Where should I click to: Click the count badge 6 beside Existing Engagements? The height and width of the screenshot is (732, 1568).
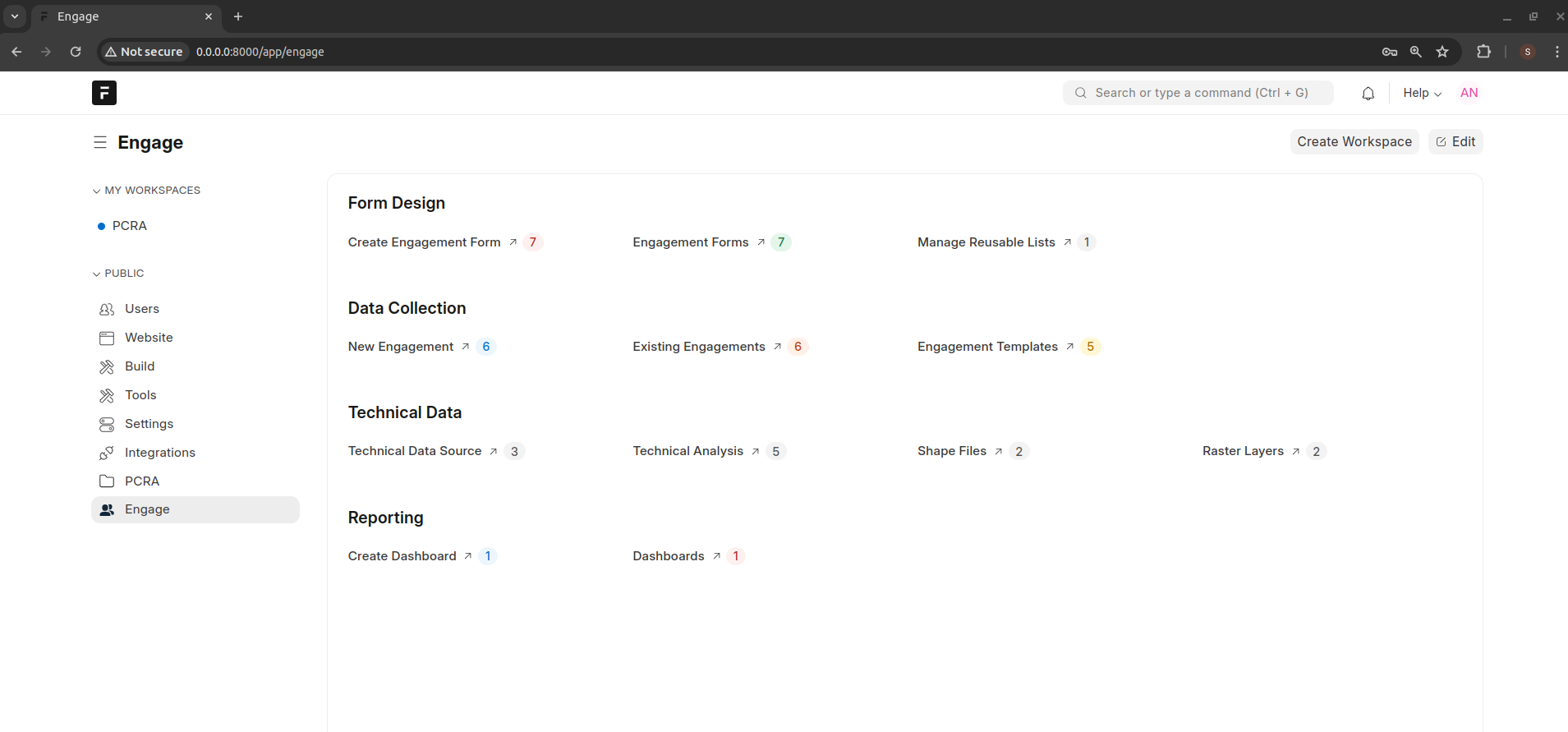[x=798, y=347]
